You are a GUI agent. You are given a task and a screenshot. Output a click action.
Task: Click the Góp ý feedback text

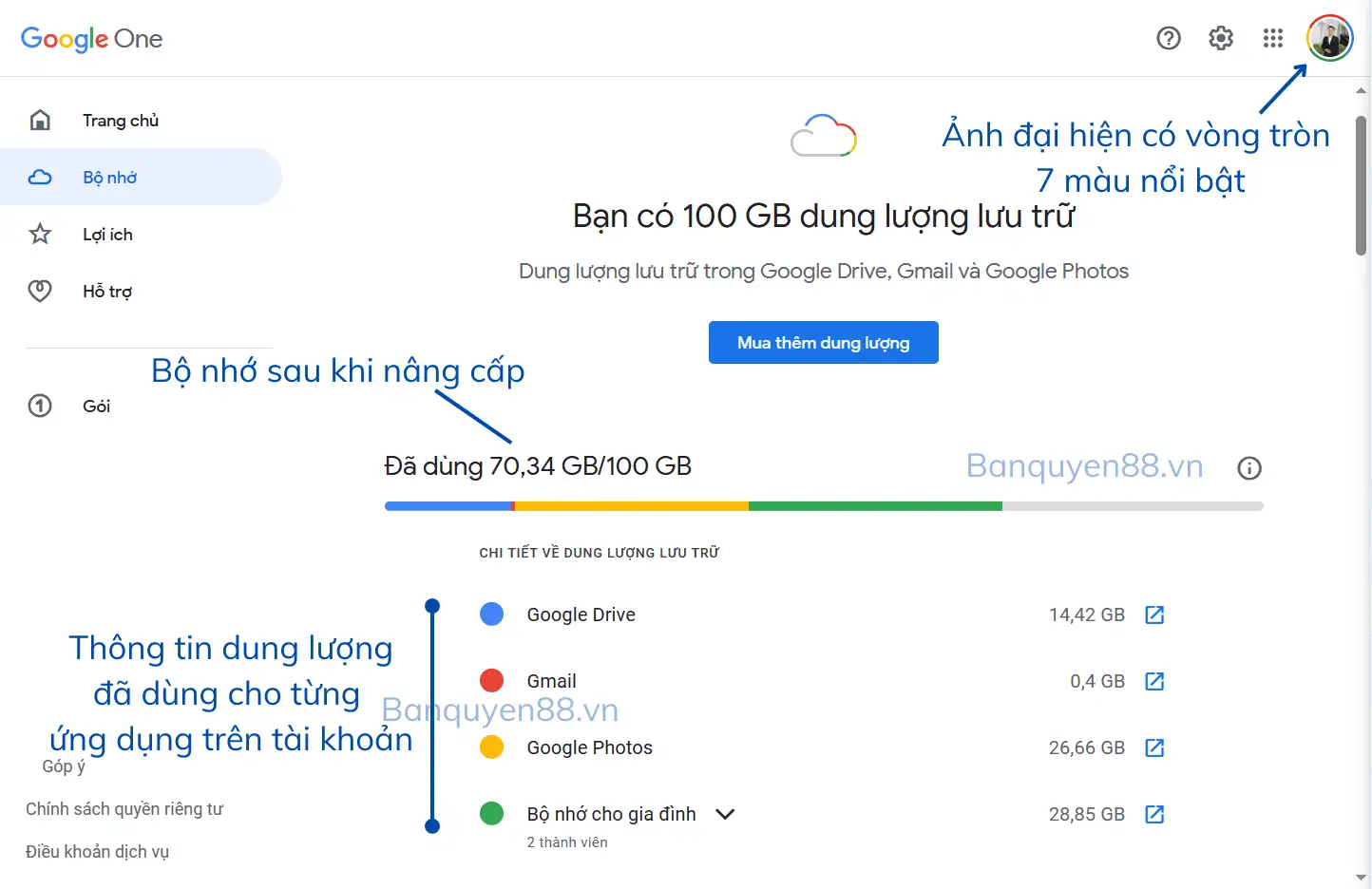(x=62, y=766)
